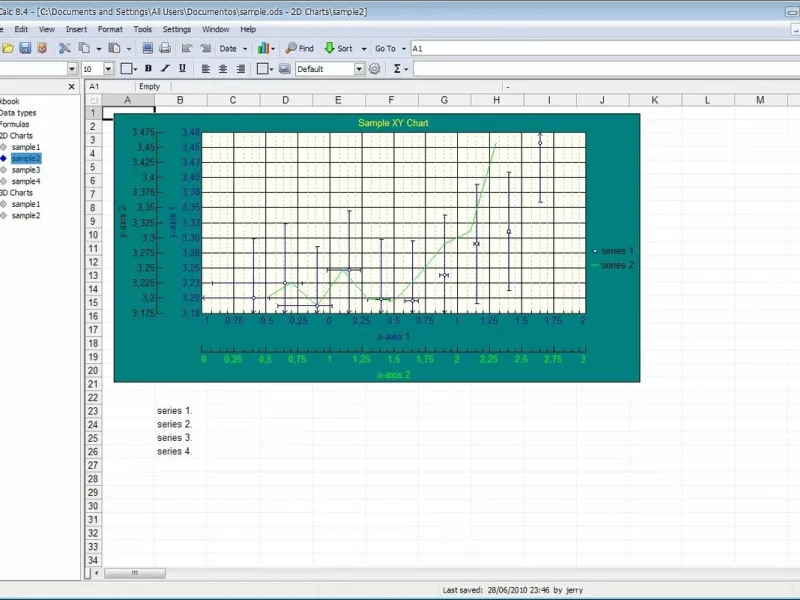Image resolution: width=800 pixels, height=600 pixels.
Task: Undo the last action
Action: [x=187, y=48]
